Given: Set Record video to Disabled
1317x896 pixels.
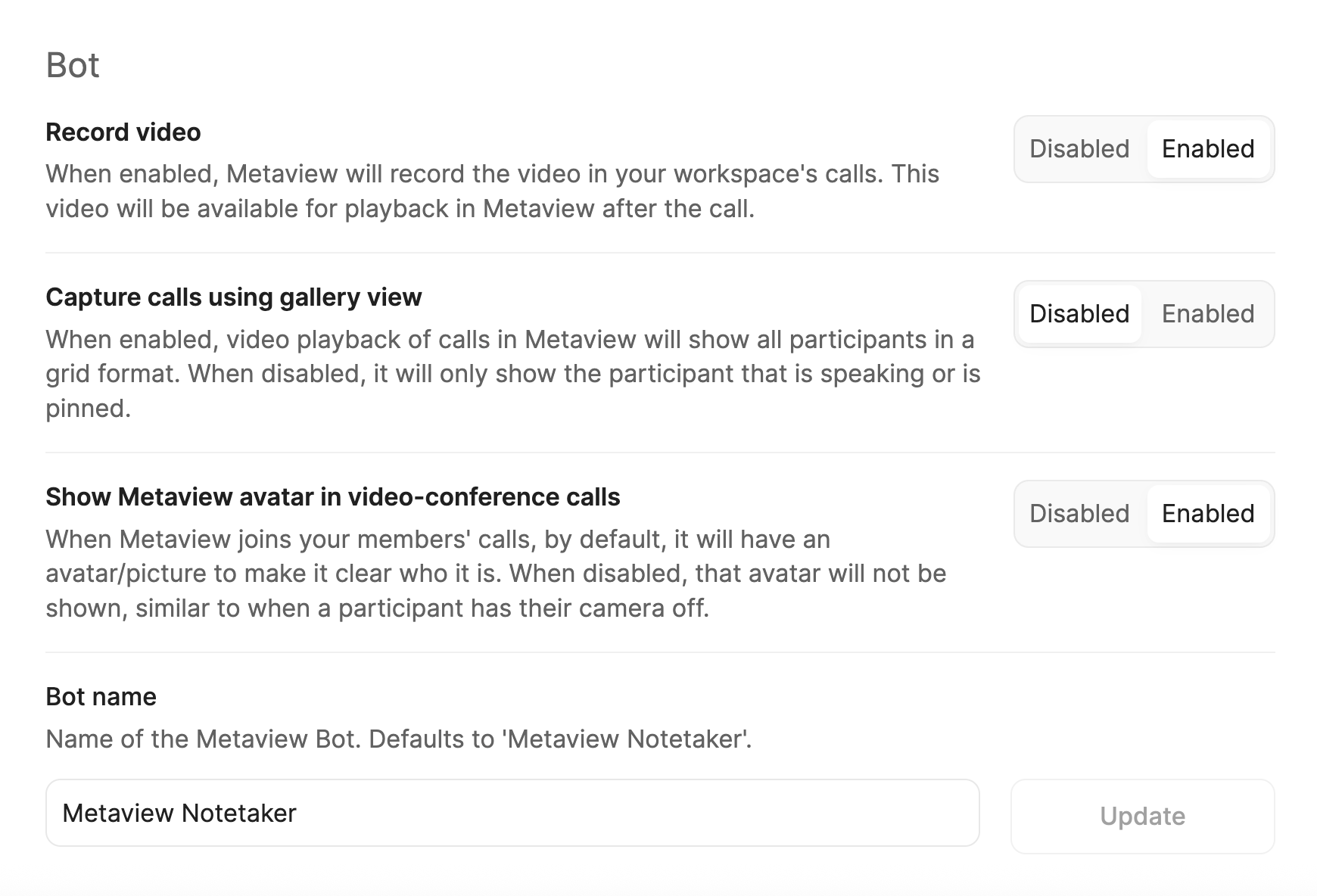Looking at the screenshot, I should [x=1079, y=149].
